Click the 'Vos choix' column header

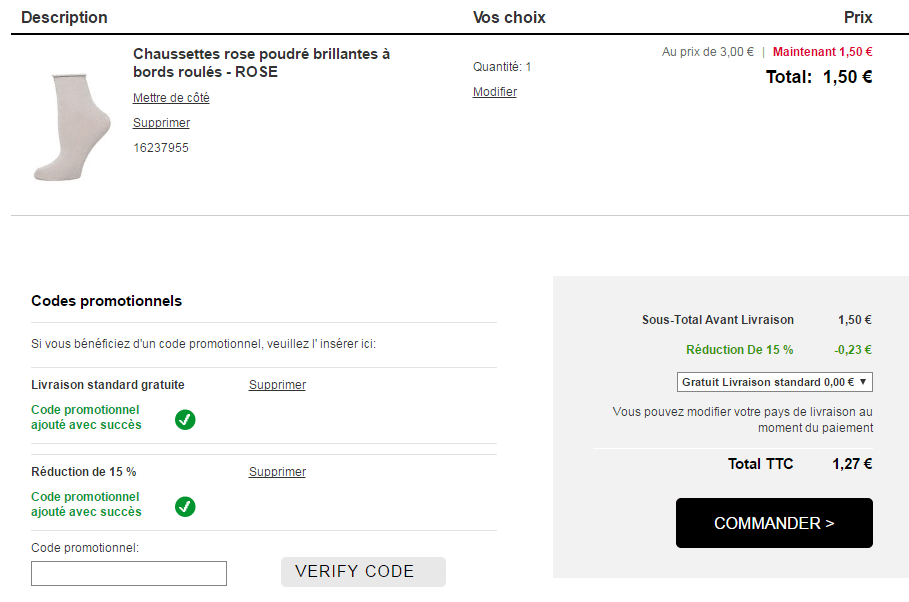(509, 17)
